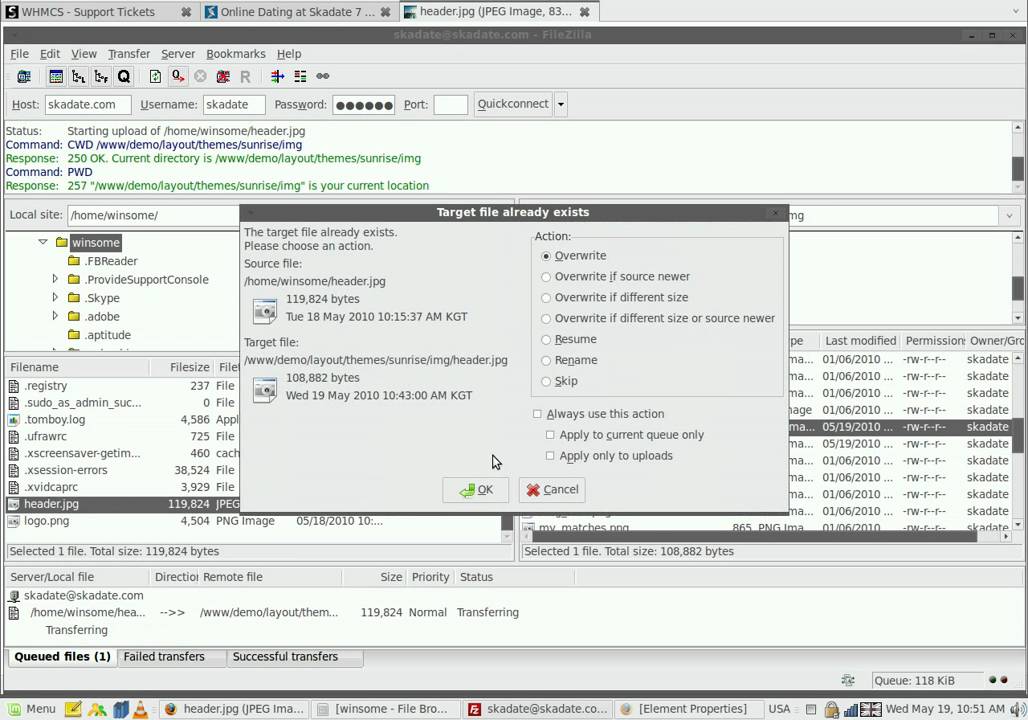Launch the books icon in taskbar
Viewport: 1028px width, 720px height.
120,709
